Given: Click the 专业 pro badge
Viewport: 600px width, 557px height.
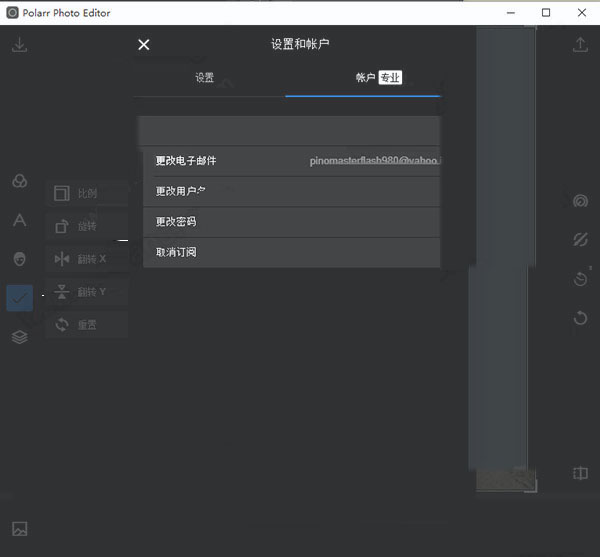Looking at the screenshot, I should 390,78.
